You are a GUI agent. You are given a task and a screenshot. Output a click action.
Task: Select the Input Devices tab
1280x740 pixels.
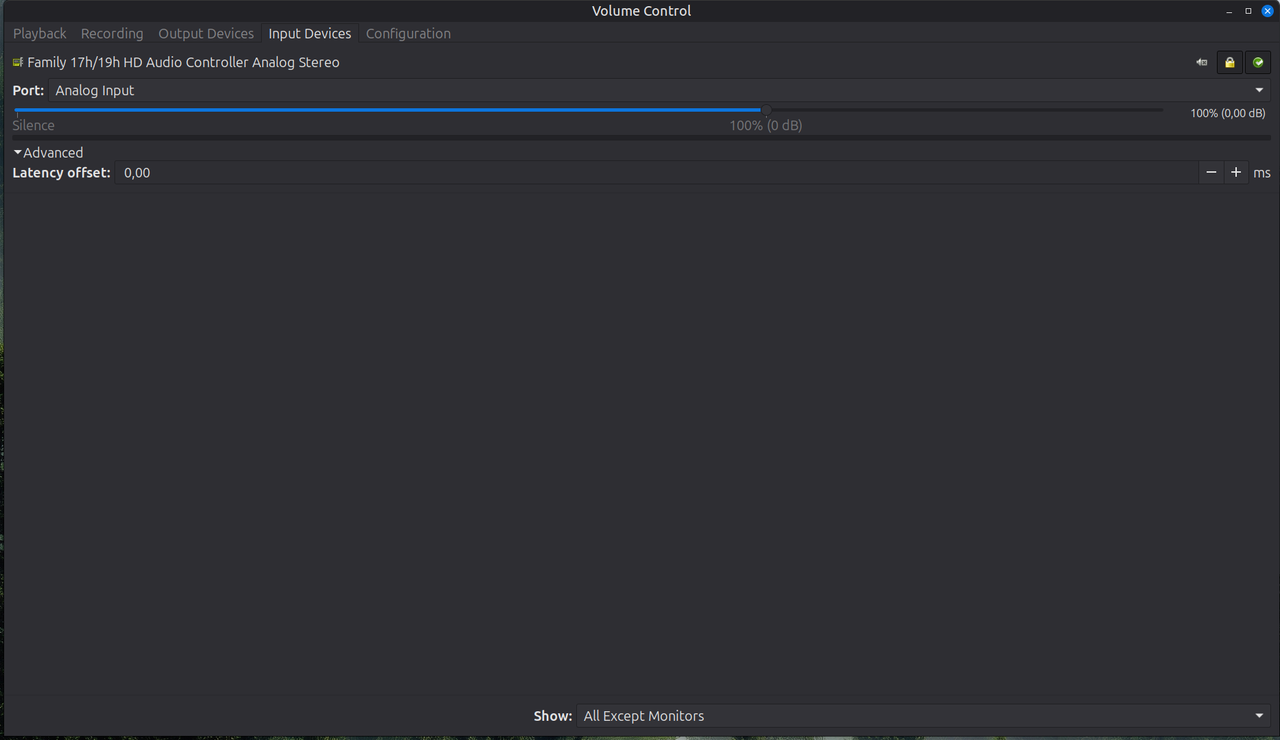(x=310, y=33)
